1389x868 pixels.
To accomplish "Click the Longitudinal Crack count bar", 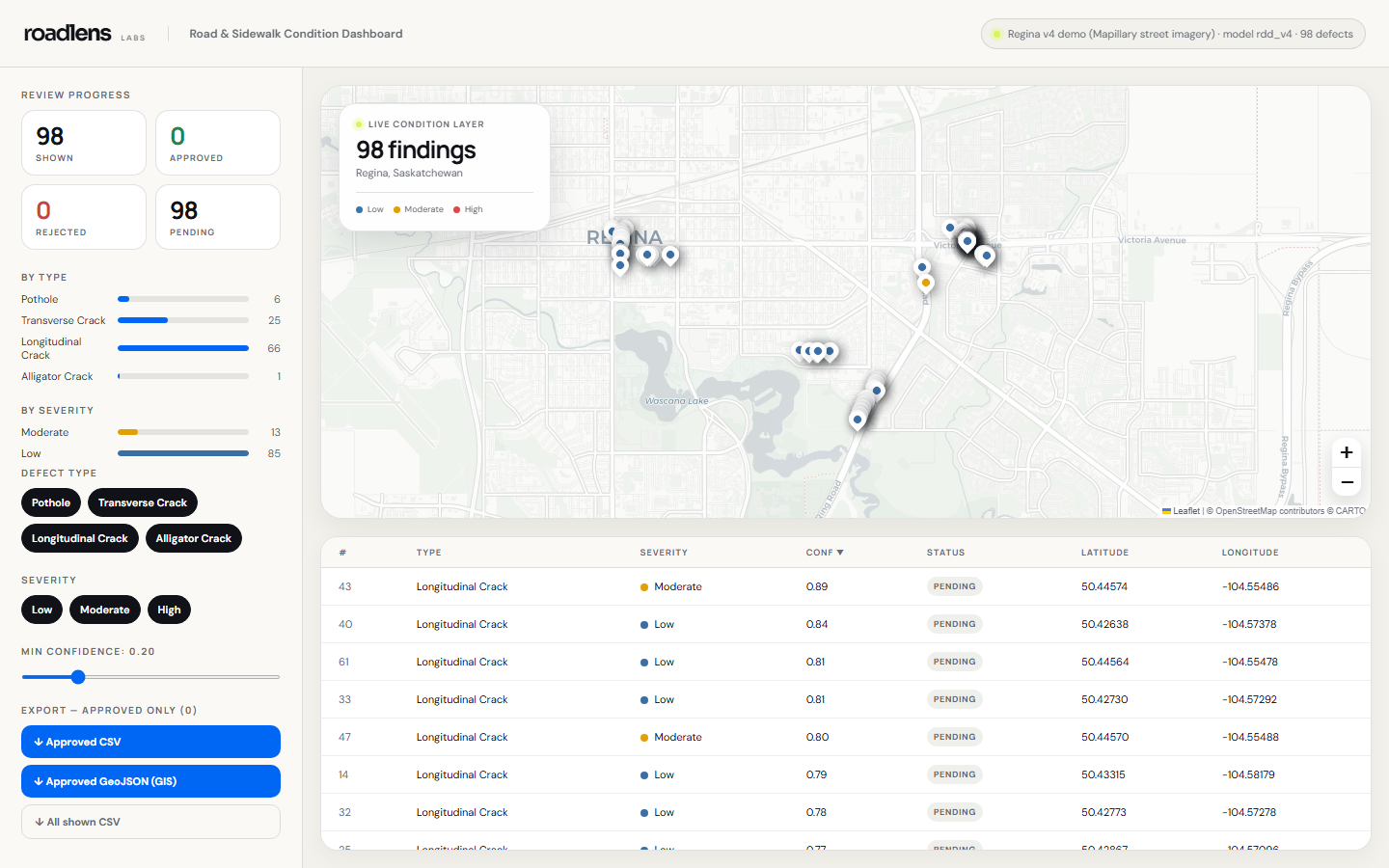I will click(x=183, y=348).
